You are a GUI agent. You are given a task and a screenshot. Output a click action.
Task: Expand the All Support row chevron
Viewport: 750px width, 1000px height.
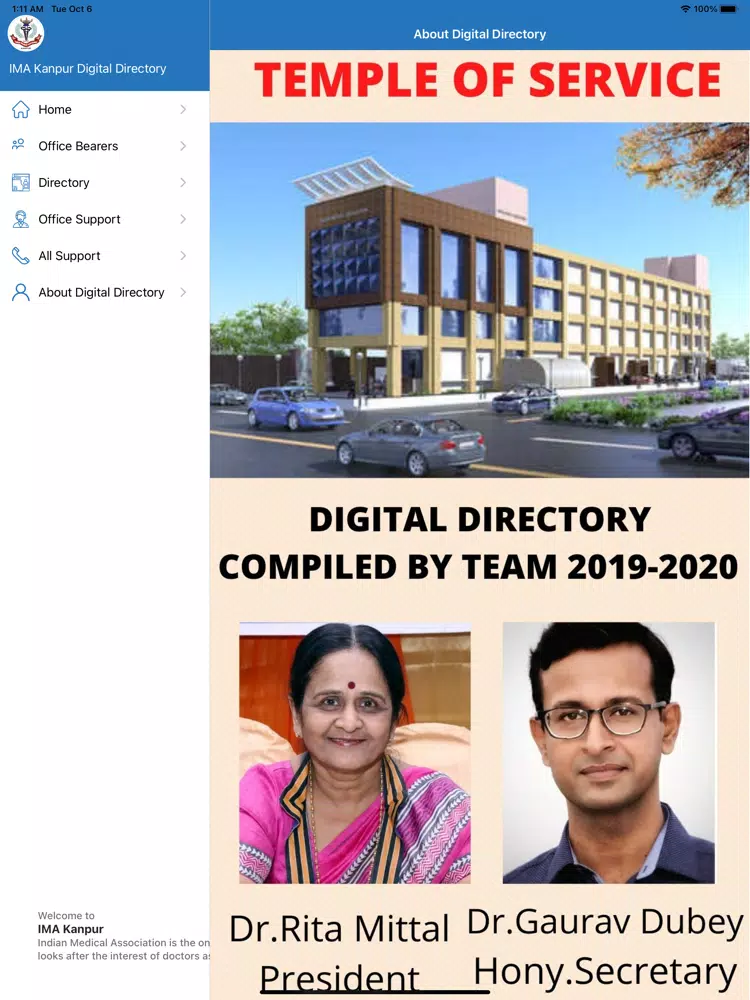[183, 256]
